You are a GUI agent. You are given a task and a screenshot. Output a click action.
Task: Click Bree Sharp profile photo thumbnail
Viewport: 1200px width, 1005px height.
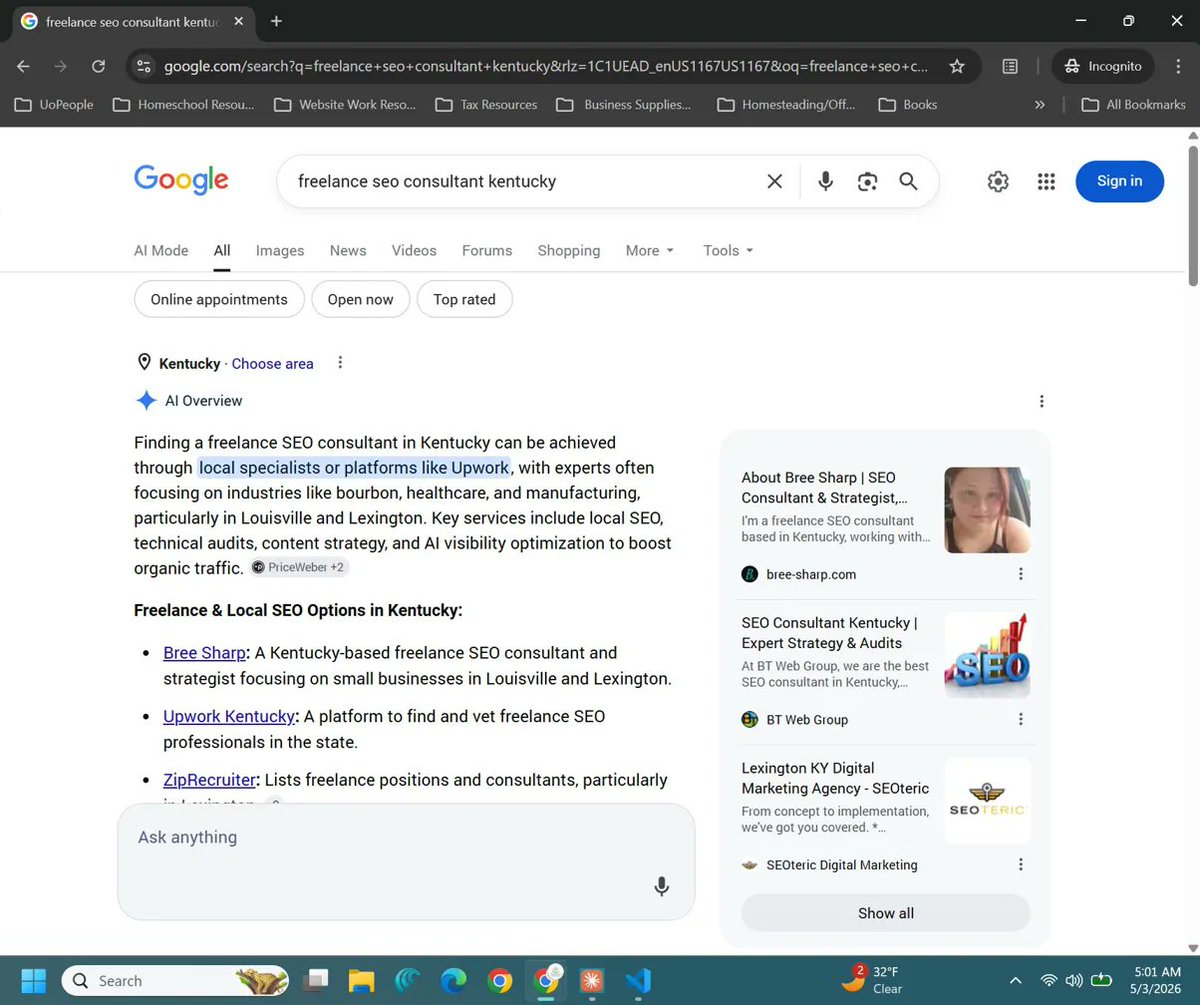point(987,510)
